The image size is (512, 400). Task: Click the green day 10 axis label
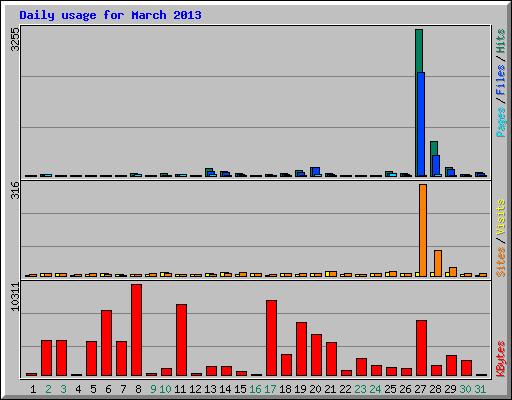click(165, 389)
